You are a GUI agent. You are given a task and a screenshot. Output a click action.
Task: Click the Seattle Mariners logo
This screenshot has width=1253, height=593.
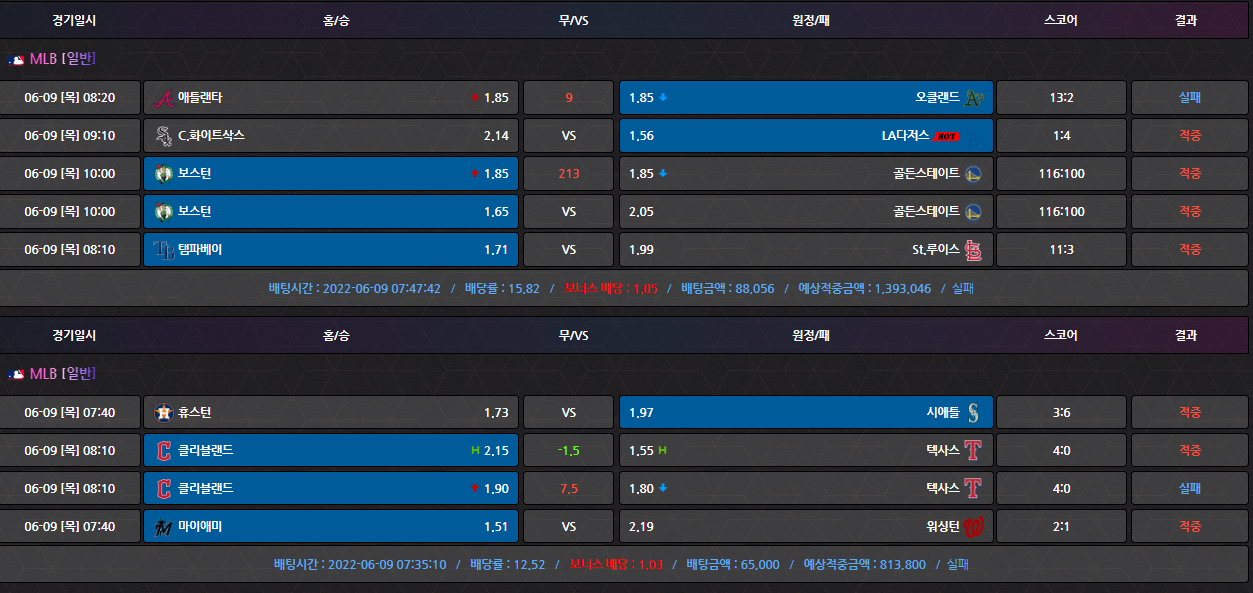pos(974,413)
